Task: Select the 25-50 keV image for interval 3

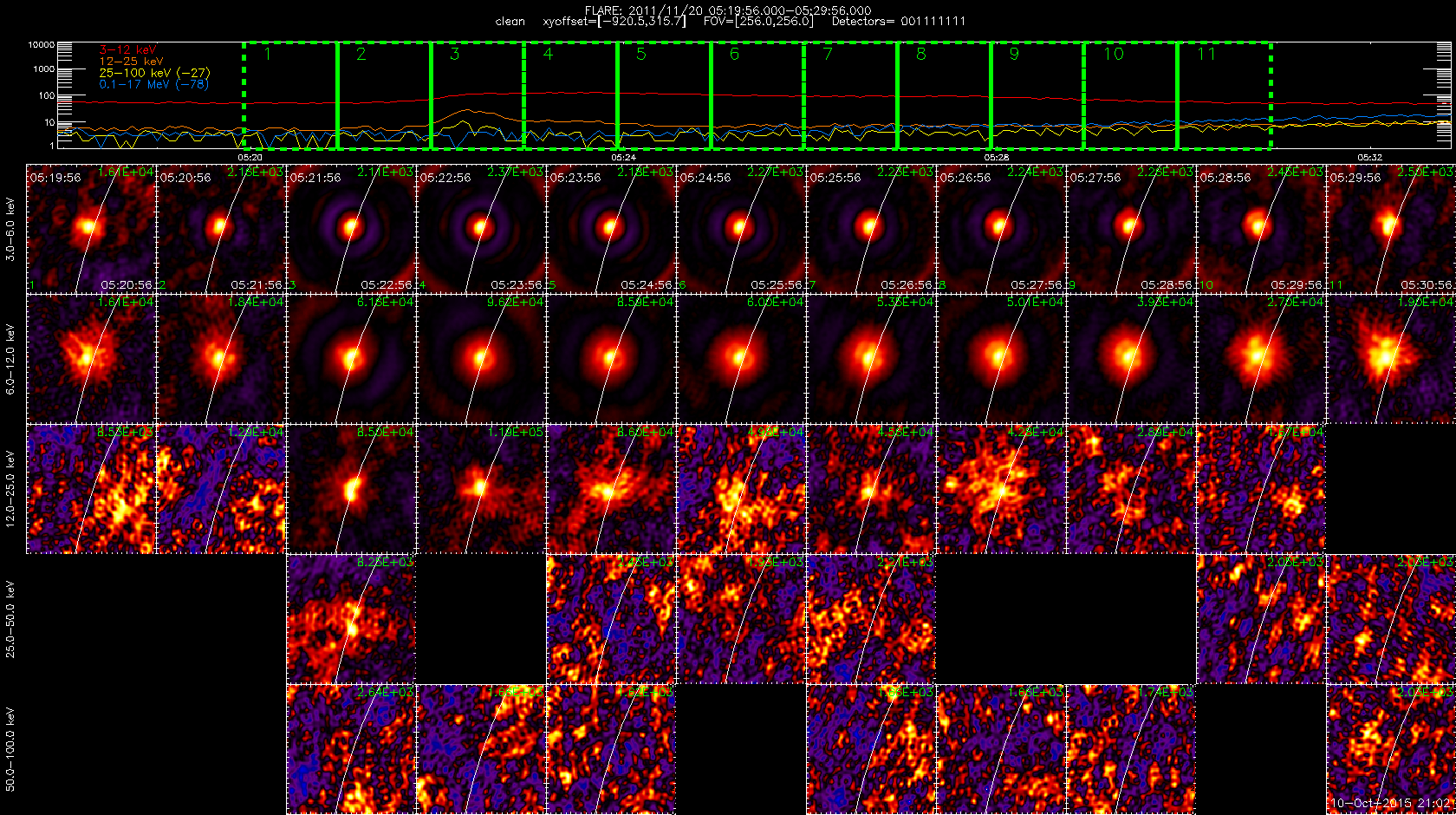Action: click(351, 619)
